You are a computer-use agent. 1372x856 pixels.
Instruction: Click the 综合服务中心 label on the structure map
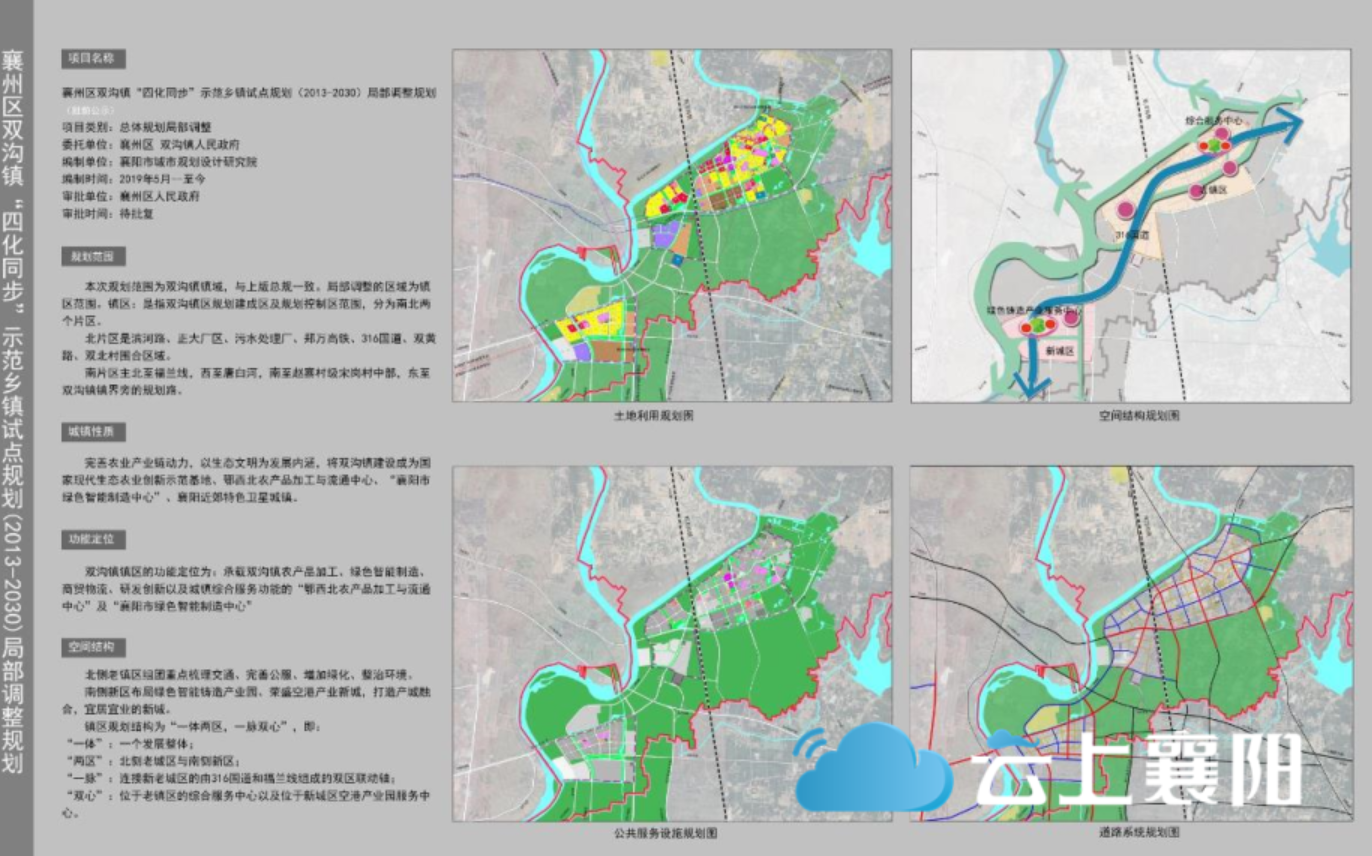tap(1213, 119)
